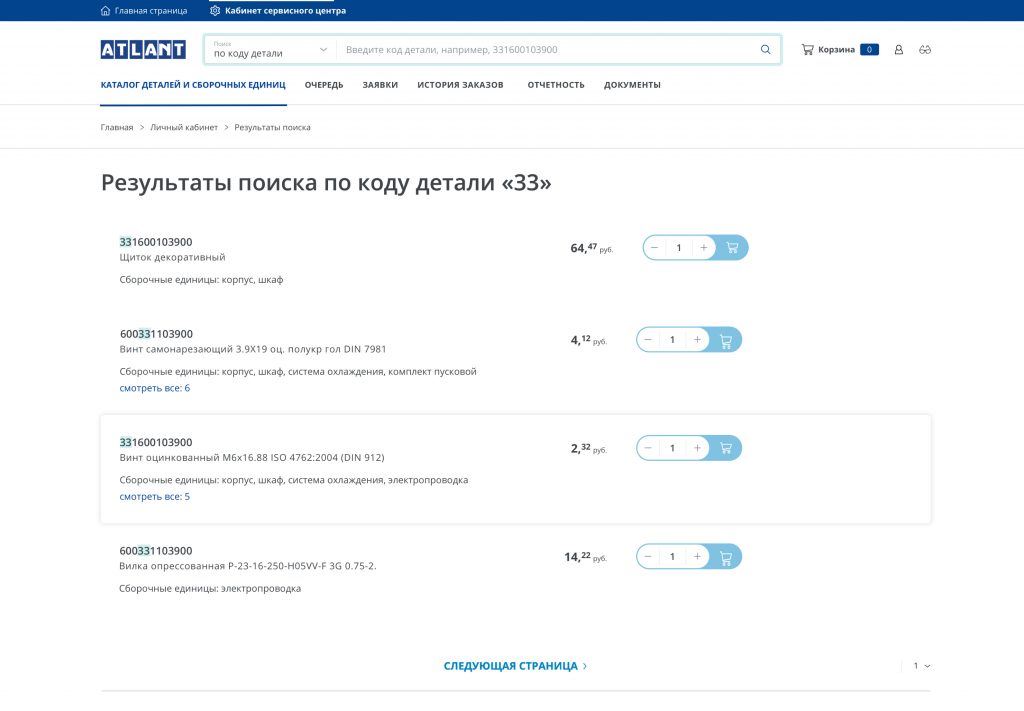Click the search magnifier icon

(x=766, y=50)
